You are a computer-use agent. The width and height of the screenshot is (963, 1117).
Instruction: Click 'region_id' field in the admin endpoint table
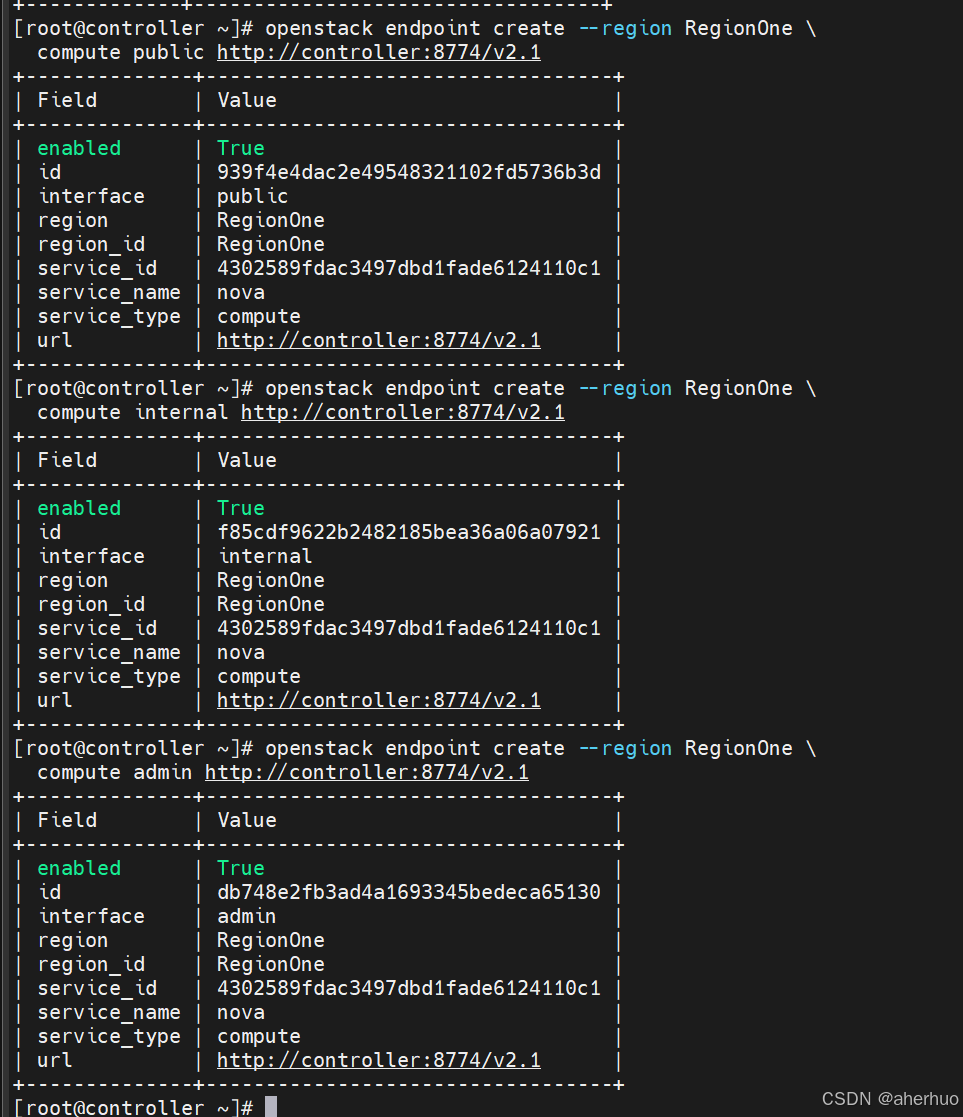pyautogui.click(x=91, y=965)
